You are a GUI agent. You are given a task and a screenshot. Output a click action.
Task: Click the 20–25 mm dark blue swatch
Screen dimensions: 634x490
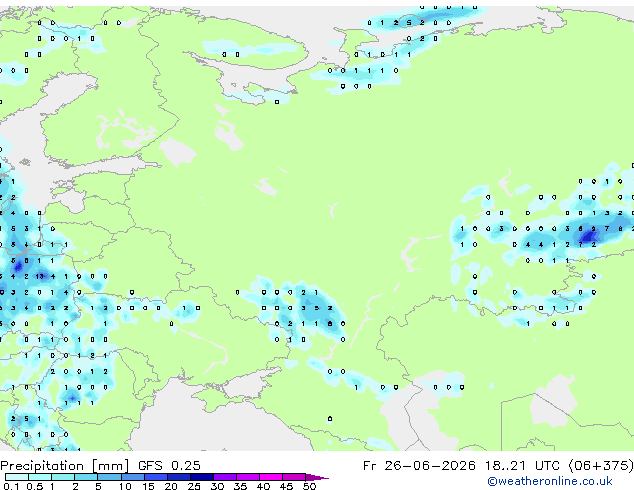pyautogui.click(x=178, y=477)
